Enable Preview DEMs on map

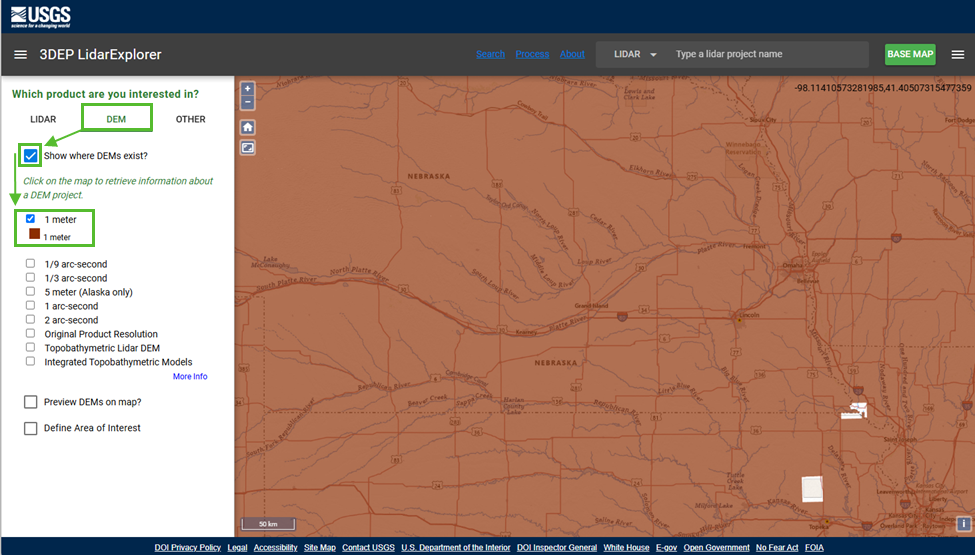point(30,402)
